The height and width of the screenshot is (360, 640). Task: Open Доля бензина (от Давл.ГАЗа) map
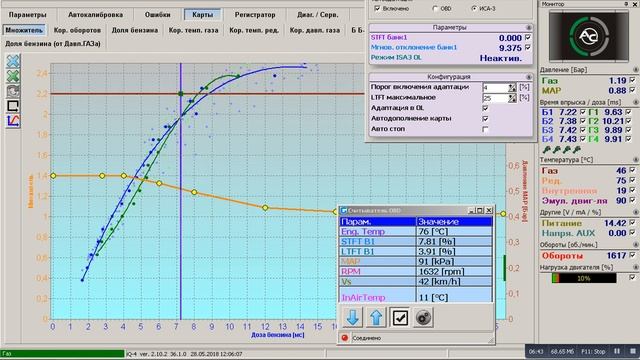[x=53, y=43]
